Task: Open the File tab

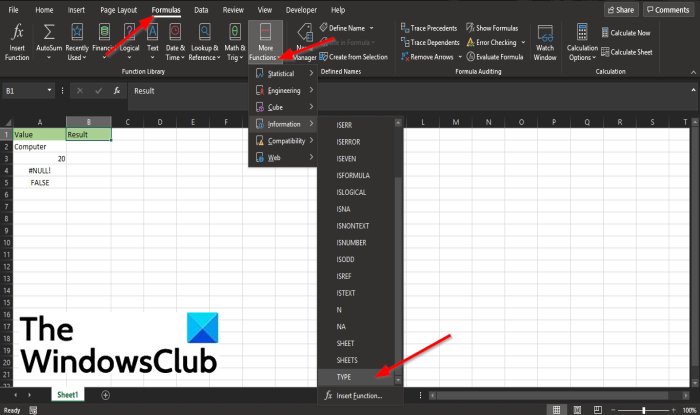Action: tap(13, 10)
